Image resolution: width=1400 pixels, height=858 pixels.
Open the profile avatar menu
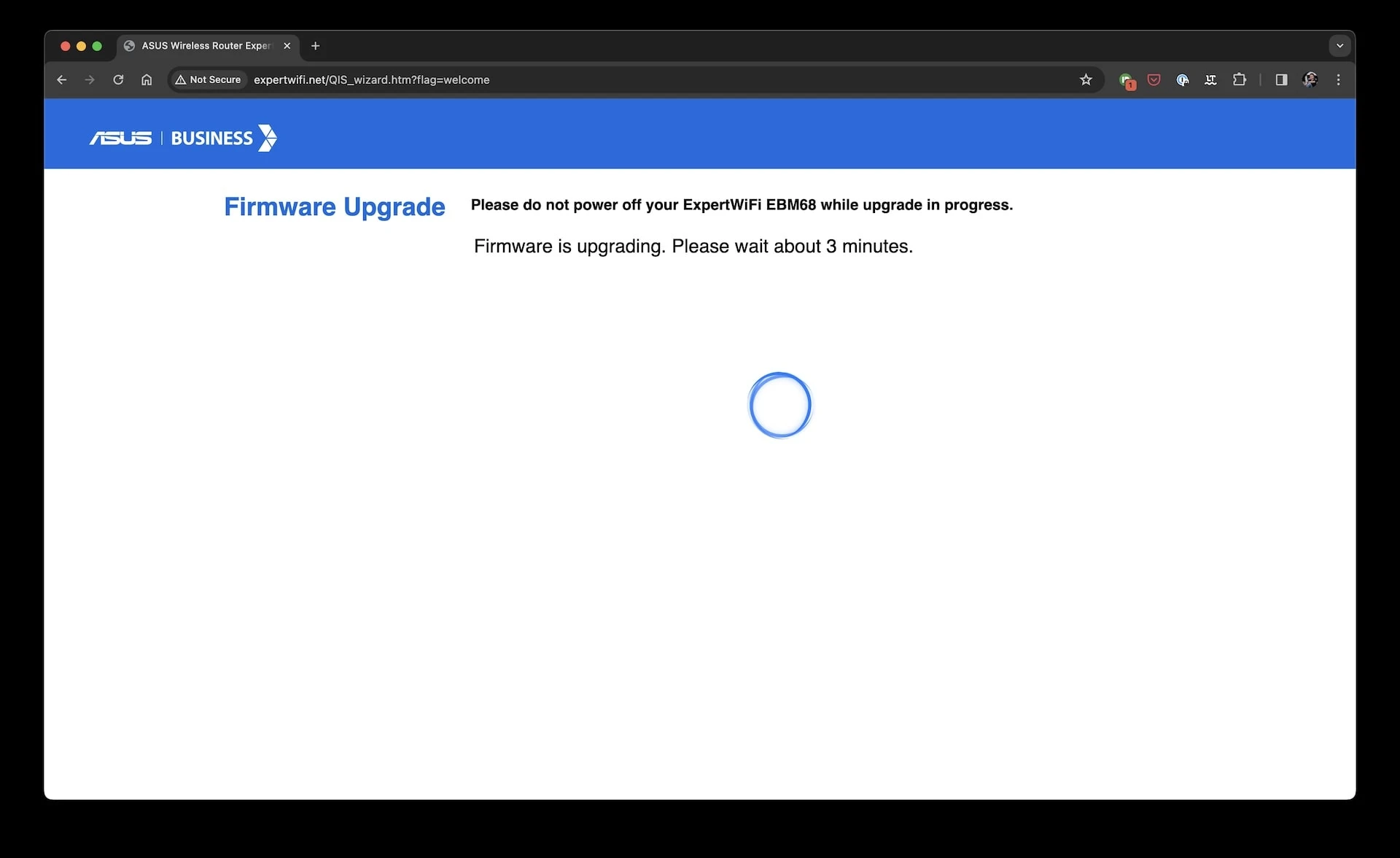(1310, 80)
